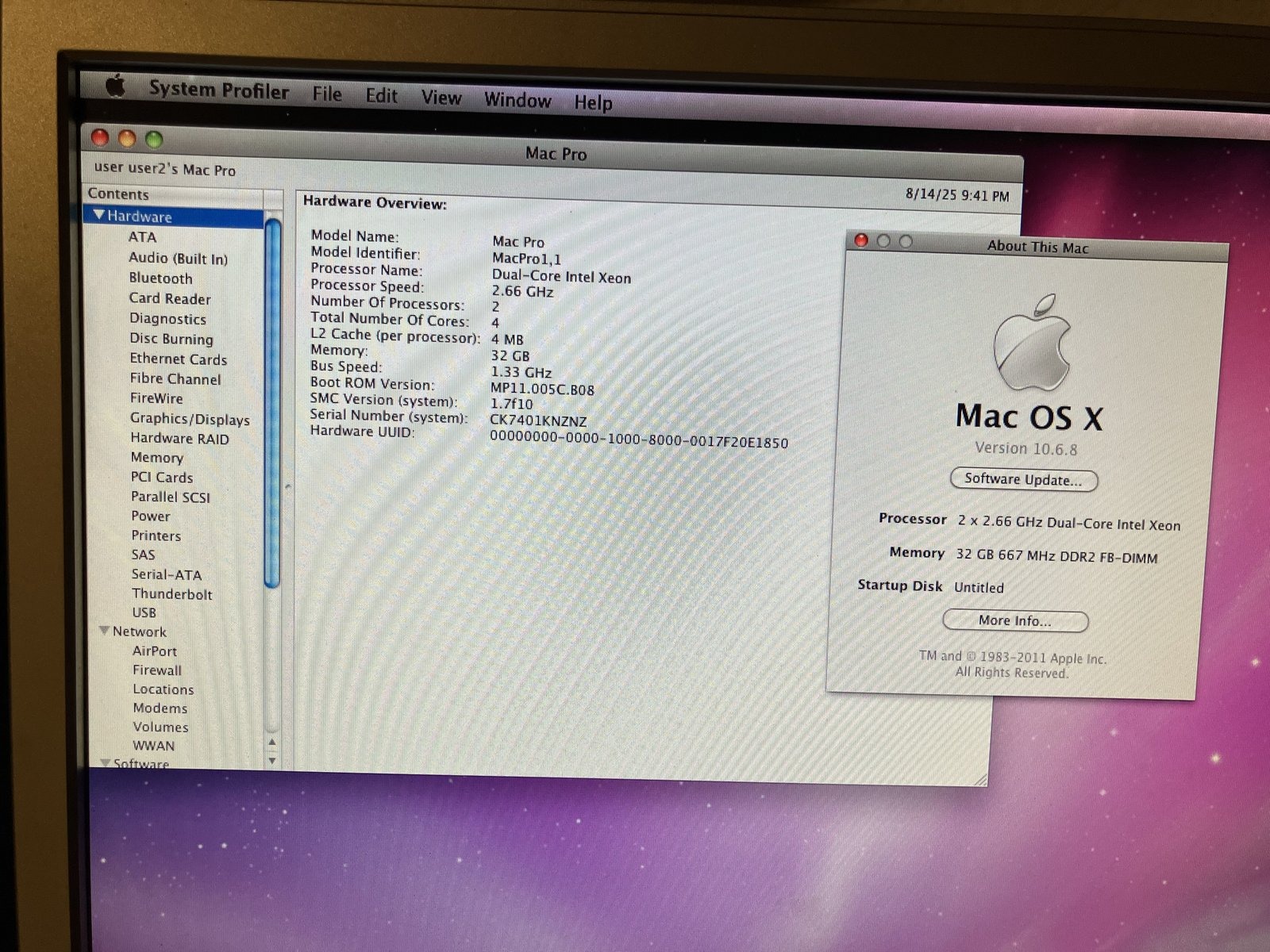Select Fibre Channel in the sidebar
Image resolution: width=1270 pixels, height=952 pixels.
pos(175,379)
